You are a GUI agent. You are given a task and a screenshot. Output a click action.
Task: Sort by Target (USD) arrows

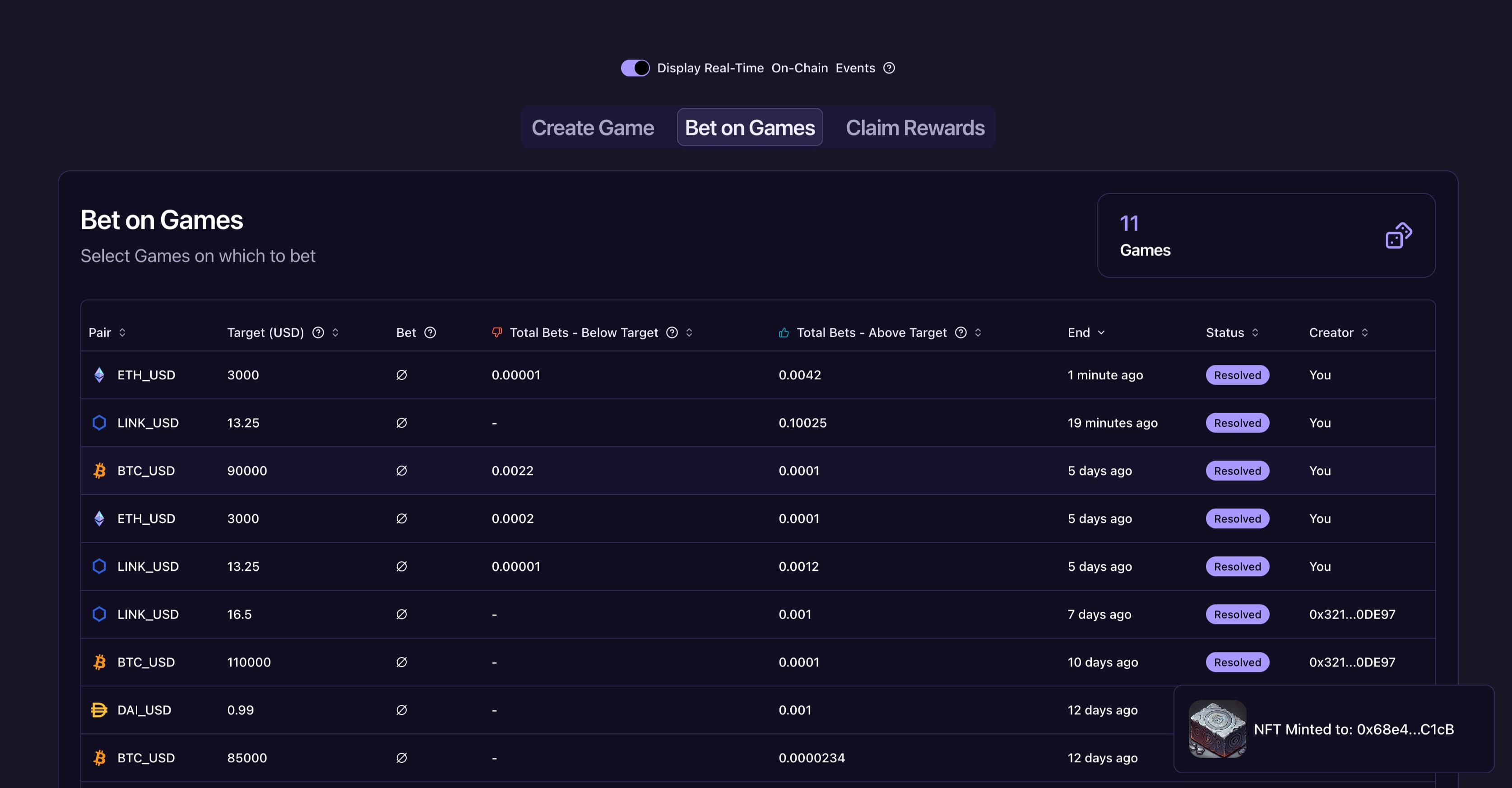[x=335, y=333]
